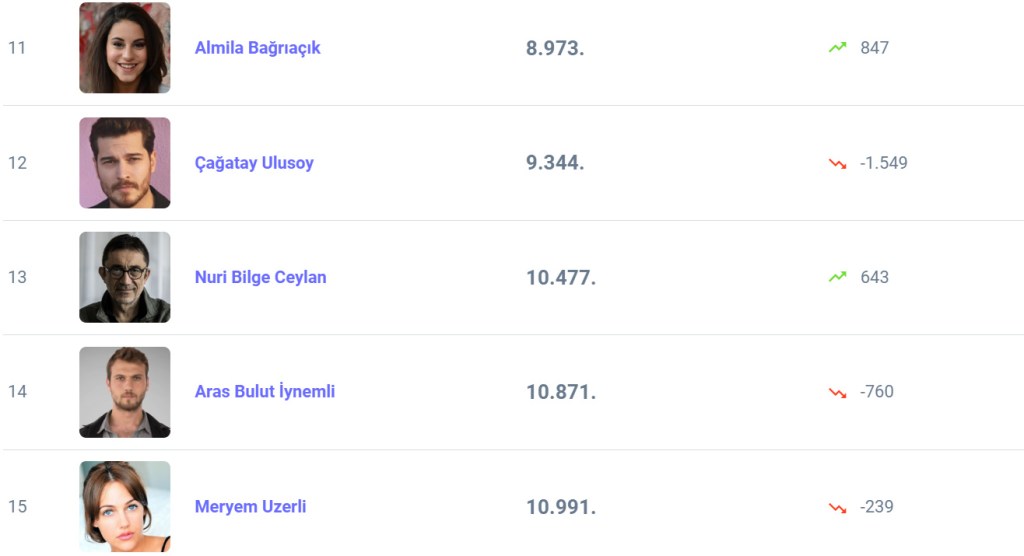Open the Almila Bağrıaçık name link

[257, 48]
